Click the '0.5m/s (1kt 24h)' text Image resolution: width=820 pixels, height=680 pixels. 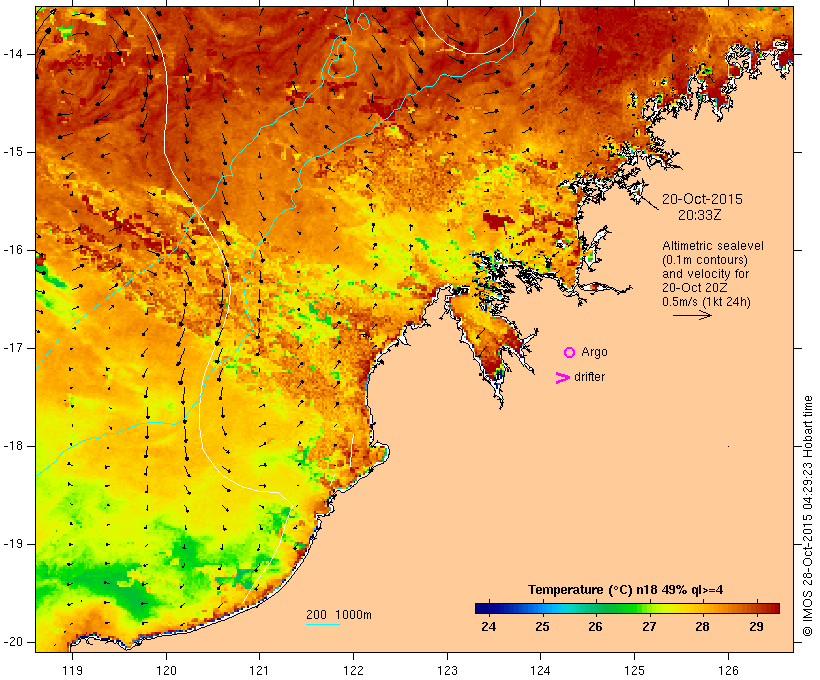[706, 302]
